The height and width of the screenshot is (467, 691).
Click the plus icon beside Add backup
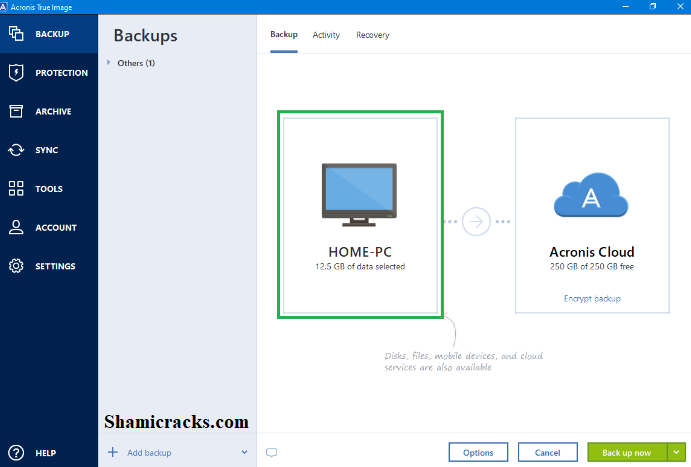point(113,452)
